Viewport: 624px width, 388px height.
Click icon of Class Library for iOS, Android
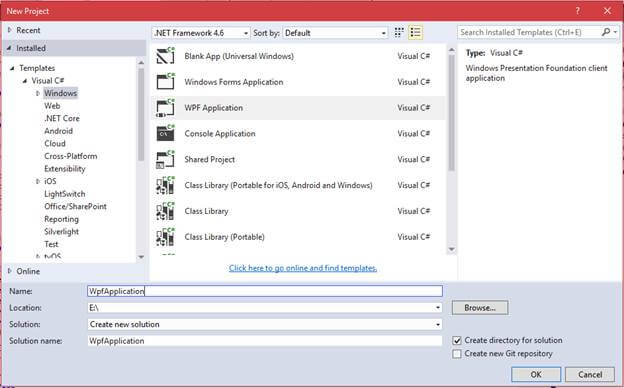coord(165,185)
